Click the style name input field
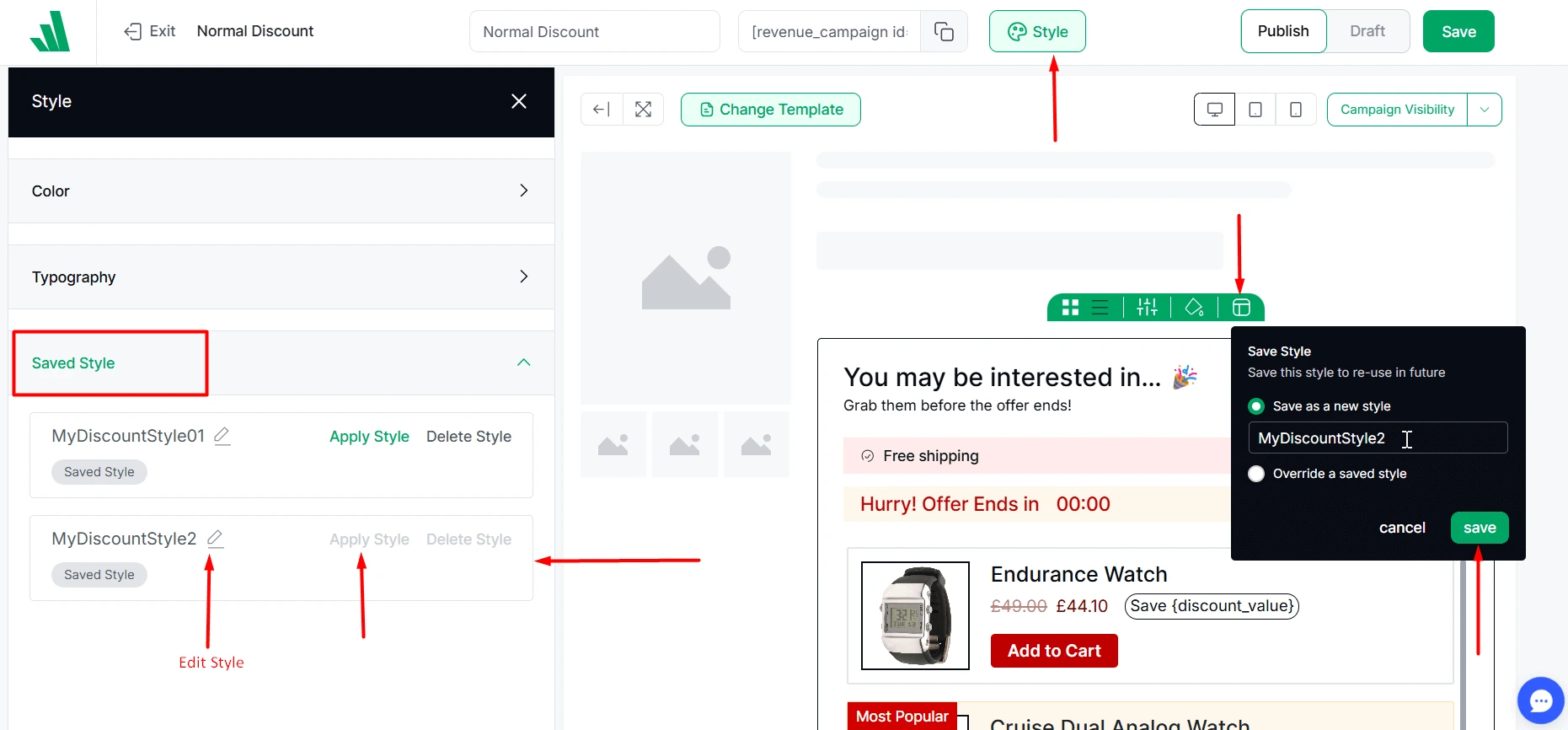The width and height of the screenshot is (1568, 730). (x=1377, y=438)
